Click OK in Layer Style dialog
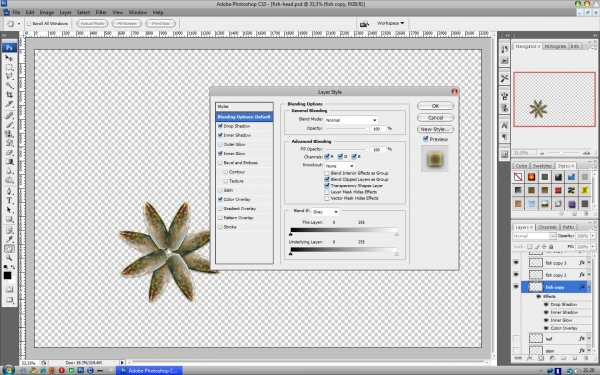This screenshot has width=600, height=375. click(x=435, y=106)
